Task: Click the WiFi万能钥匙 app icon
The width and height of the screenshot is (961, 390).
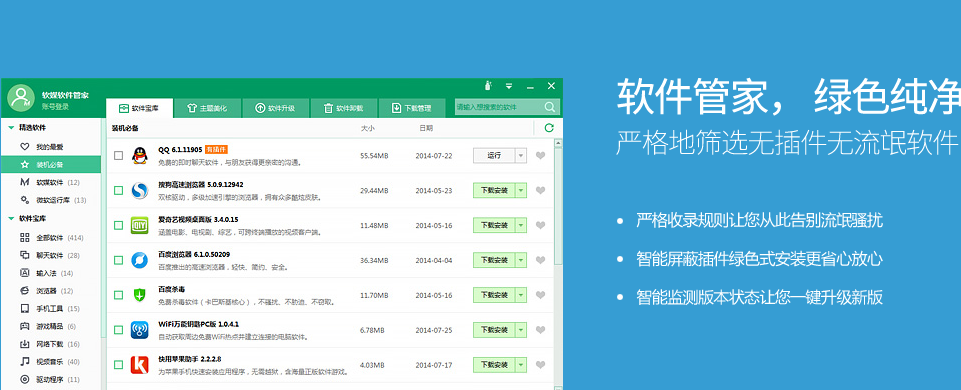Action: click(x=139, y=330)
